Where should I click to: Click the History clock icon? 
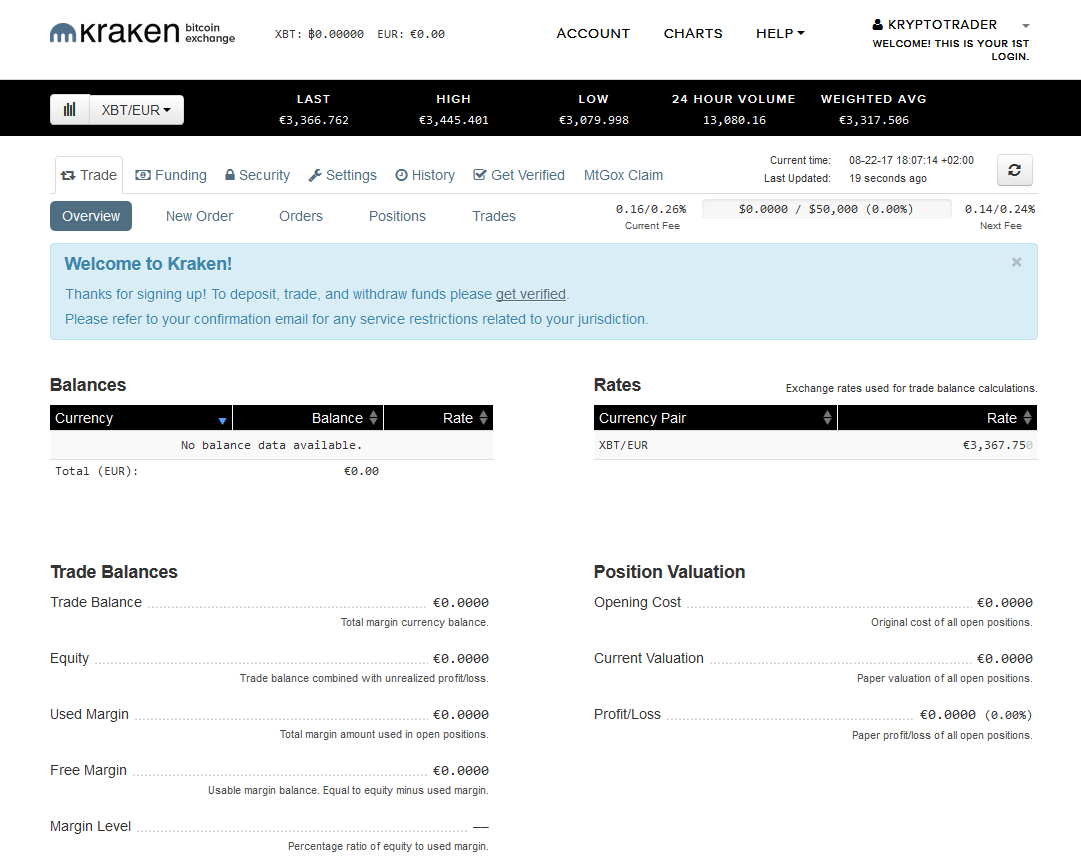[x=401, y=175]
